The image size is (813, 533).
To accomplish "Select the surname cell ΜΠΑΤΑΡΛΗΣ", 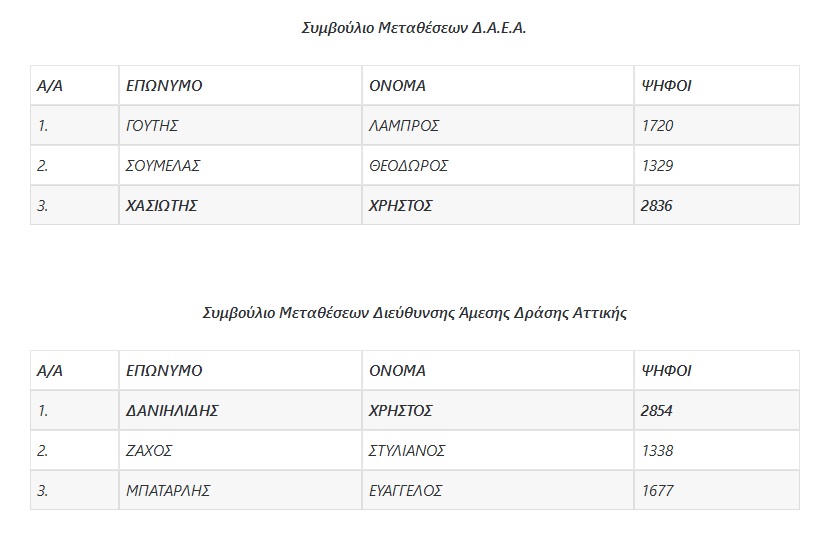I will [168, 491].
